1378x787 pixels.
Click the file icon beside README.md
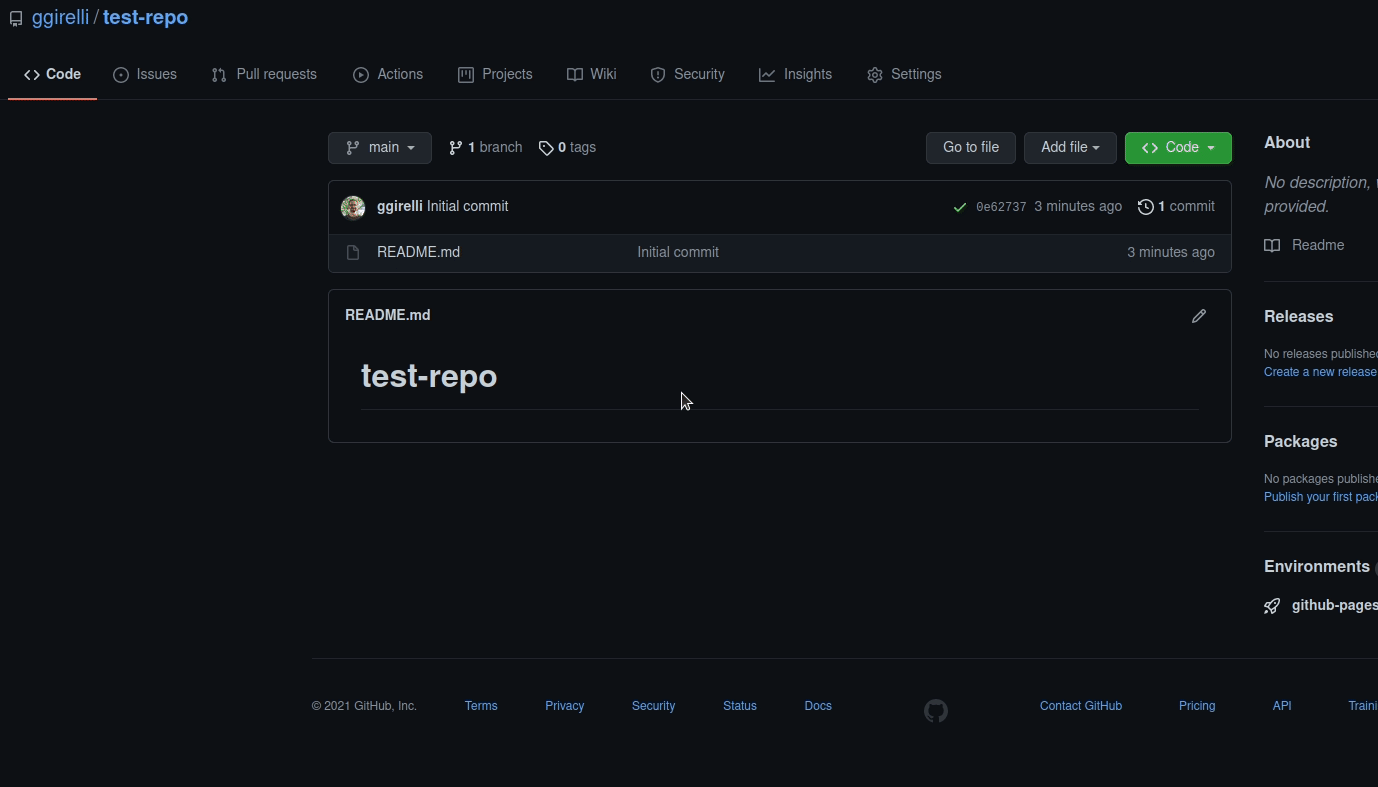point(352,253)
